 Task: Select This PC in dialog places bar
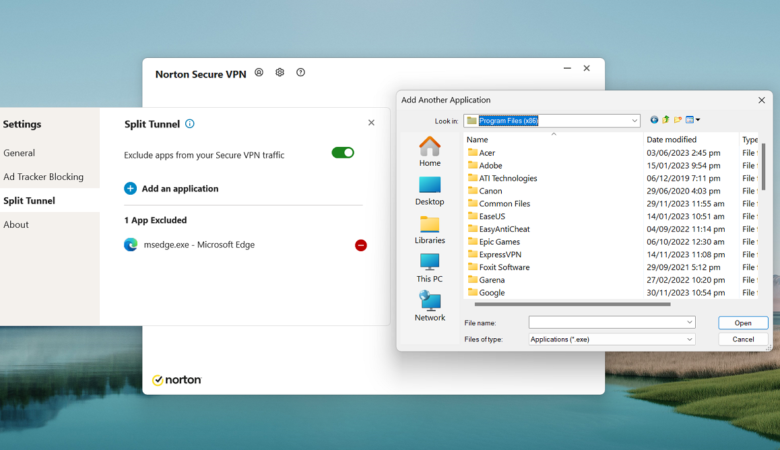429,268
